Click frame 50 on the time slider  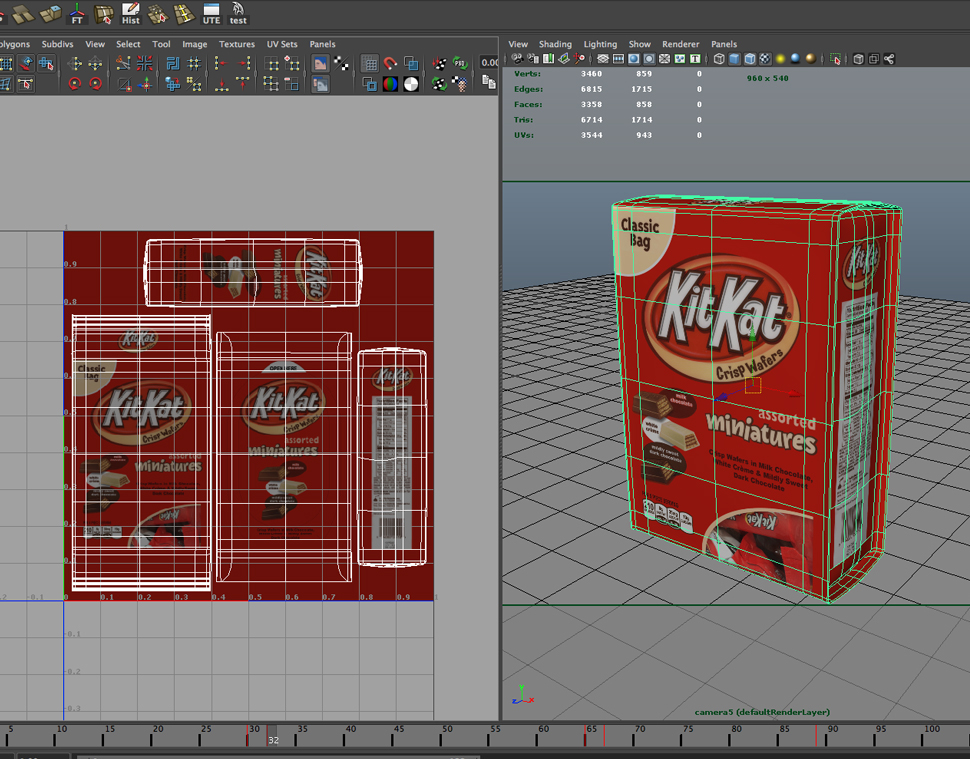click(x=447, y=734)
